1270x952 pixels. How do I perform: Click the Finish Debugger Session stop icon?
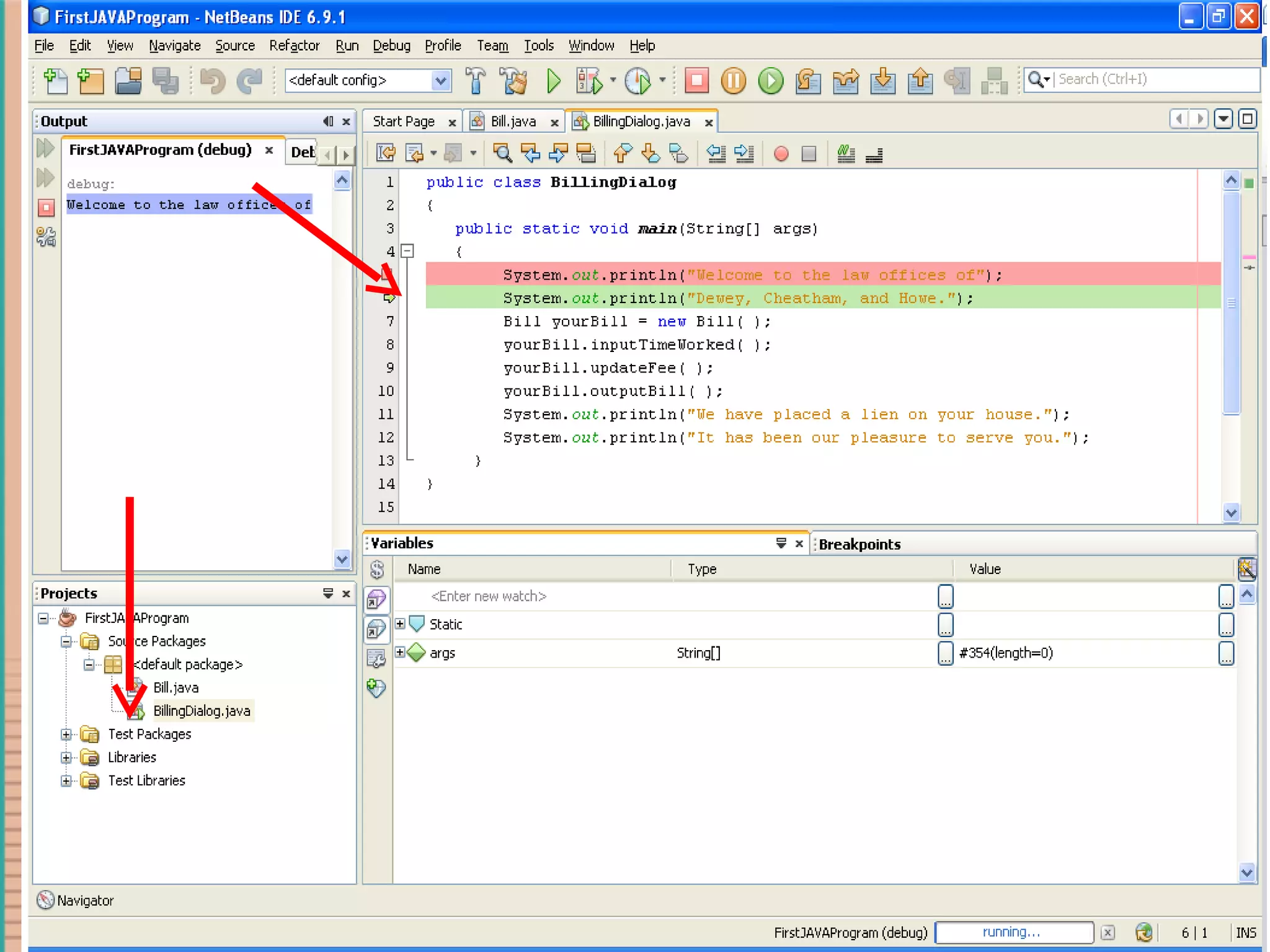point(696,81)
